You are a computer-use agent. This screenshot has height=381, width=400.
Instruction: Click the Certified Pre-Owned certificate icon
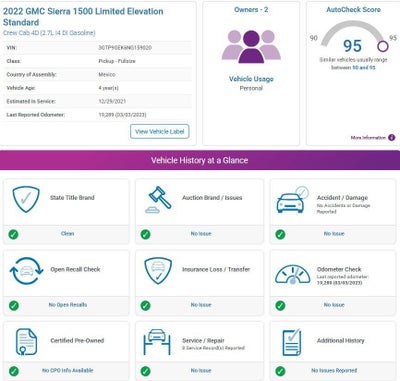pos(26,342)
